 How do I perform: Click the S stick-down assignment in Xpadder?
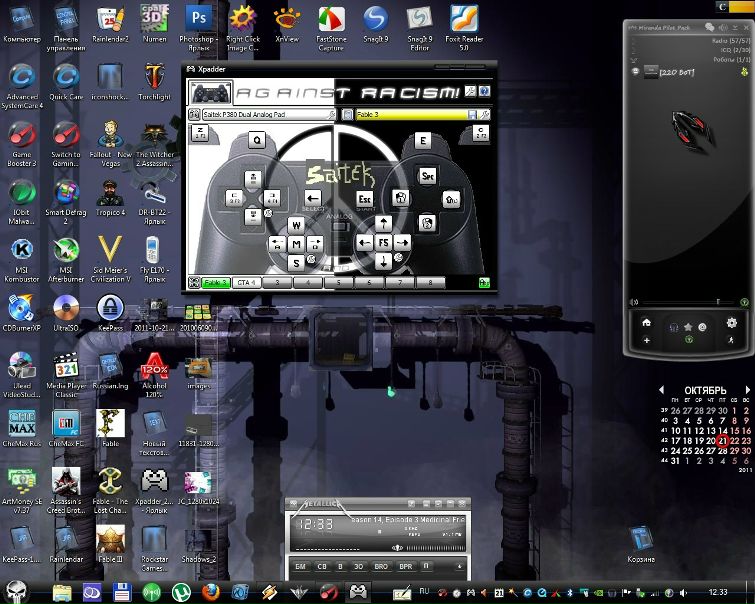[x=296, y=263]
